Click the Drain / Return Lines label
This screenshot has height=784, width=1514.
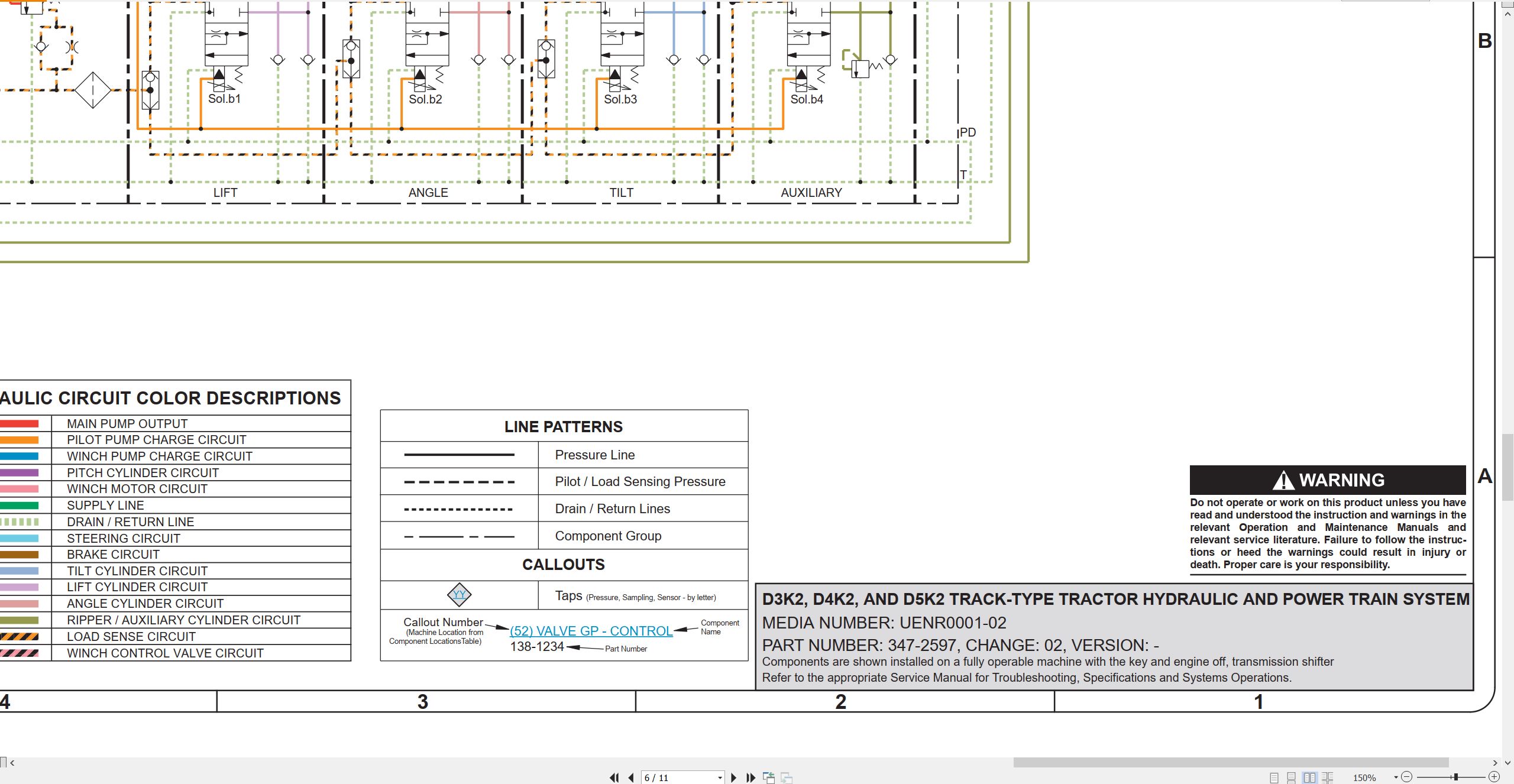point(613,509)
